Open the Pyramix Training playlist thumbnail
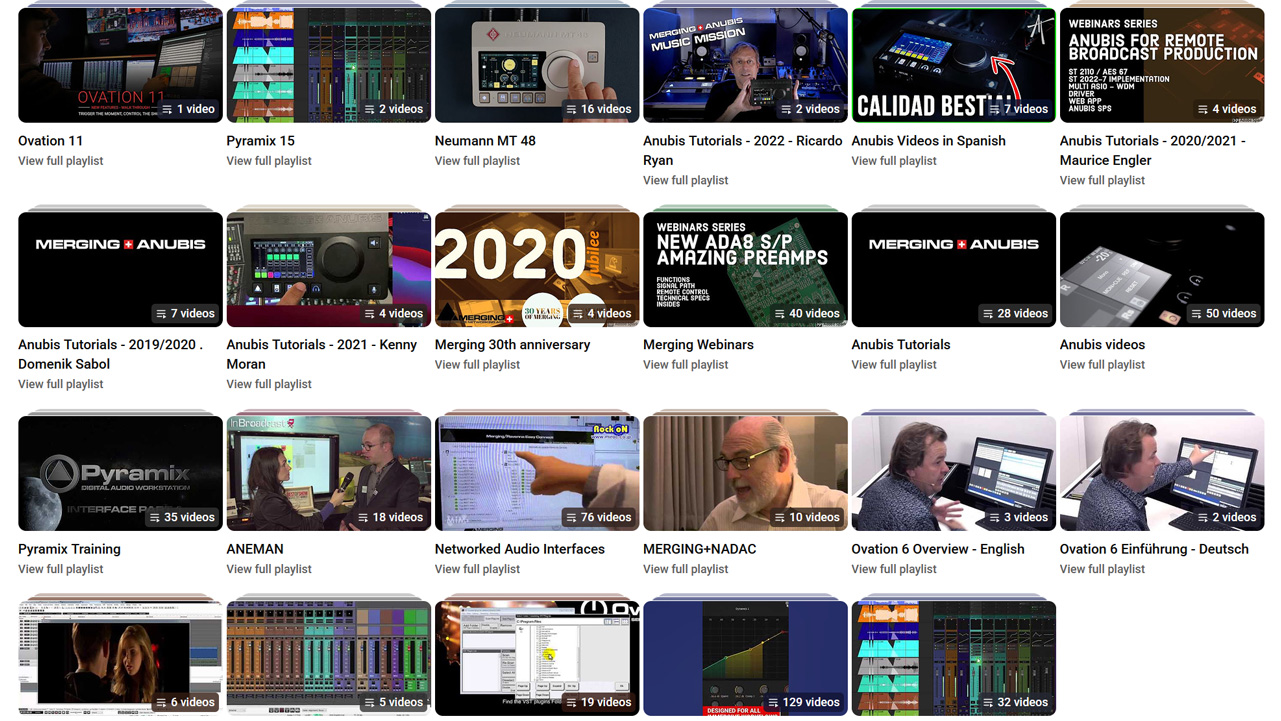The image size is (1281, 721). pyautogui.click(x=120, y=473)
